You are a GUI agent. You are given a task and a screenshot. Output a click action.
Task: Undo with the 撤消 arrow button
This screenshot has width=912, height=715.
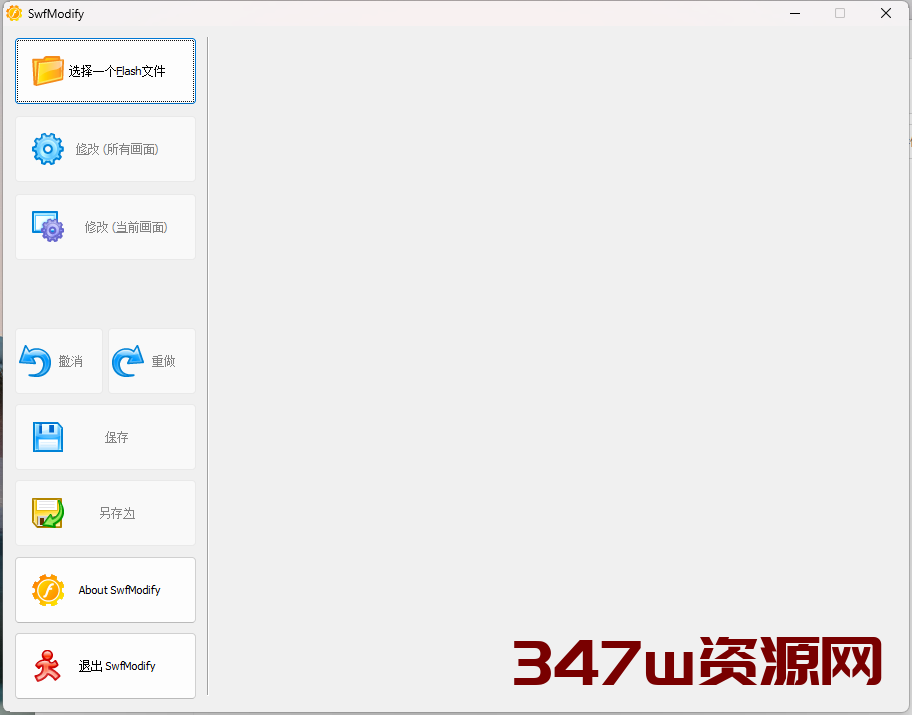coord(59,361)
